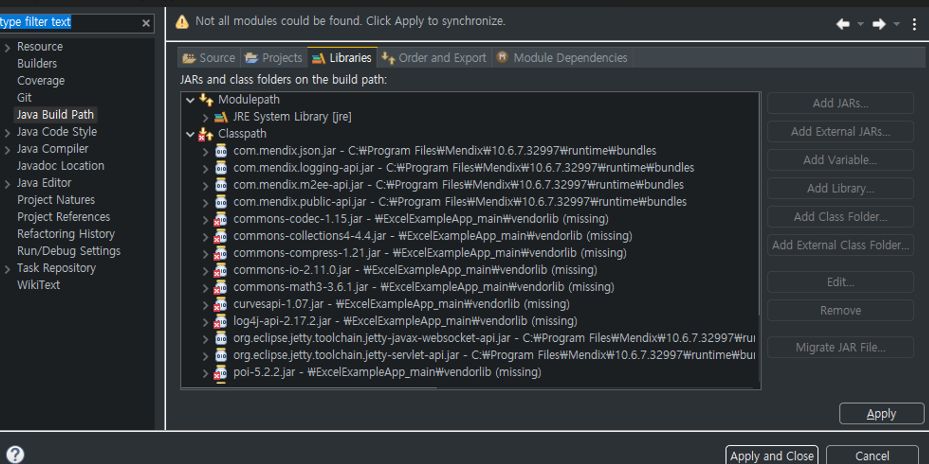
Task: Click the commons-math3-3.6.1.jar missing icon
Action: [x=220, y=287]
